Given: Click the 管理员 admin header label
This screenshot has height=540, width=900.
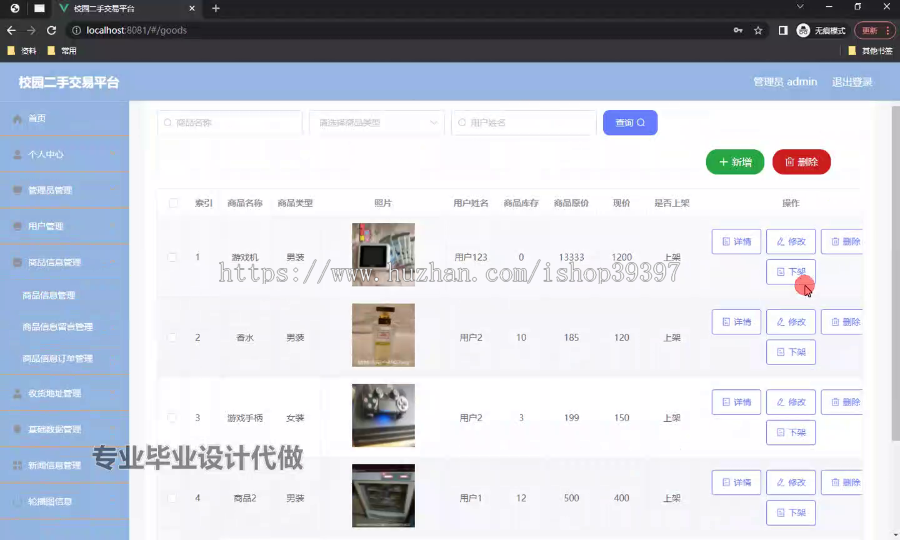Looking at the screenshot, I should (x=785, y=82).
